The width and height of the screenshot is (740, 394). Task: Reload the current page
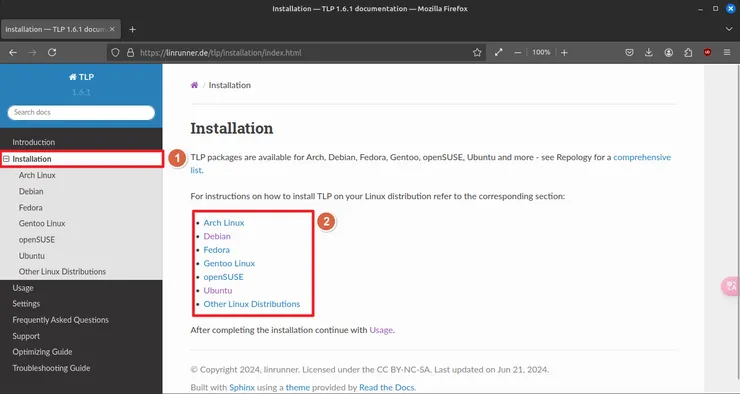click(52, 52)
